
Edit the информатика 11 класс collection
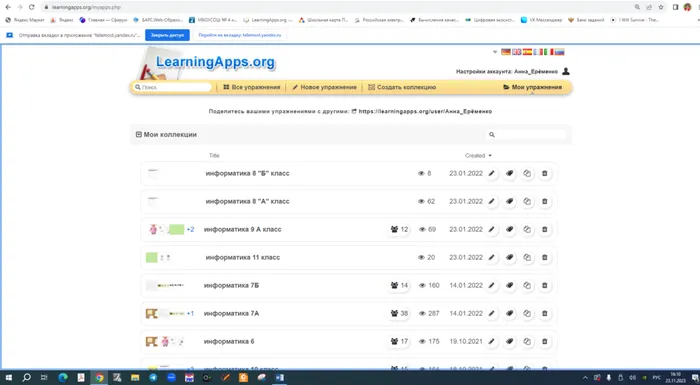(492, 257)
